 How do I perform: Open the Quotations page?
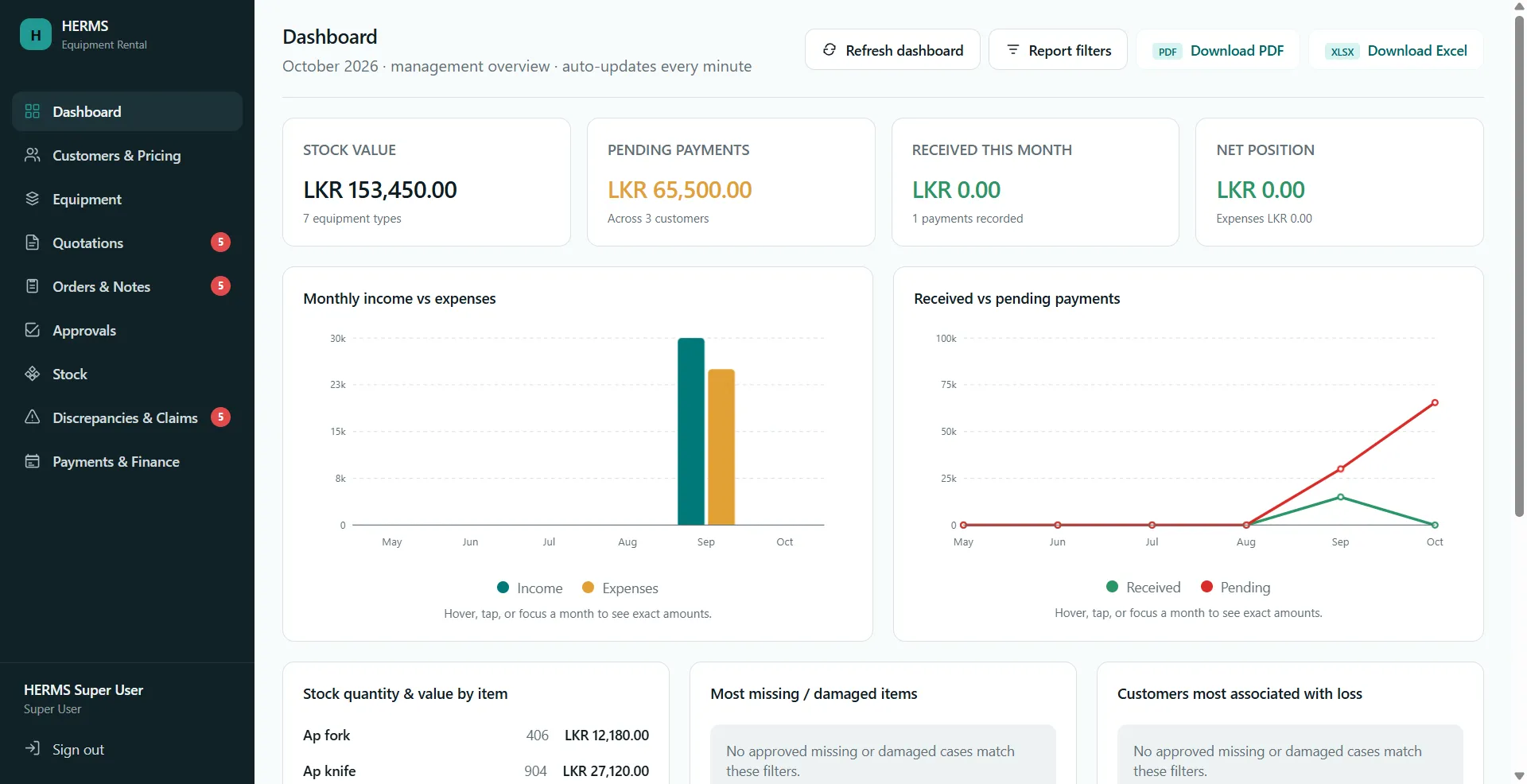pyautogui.click(x=127, y=243)
